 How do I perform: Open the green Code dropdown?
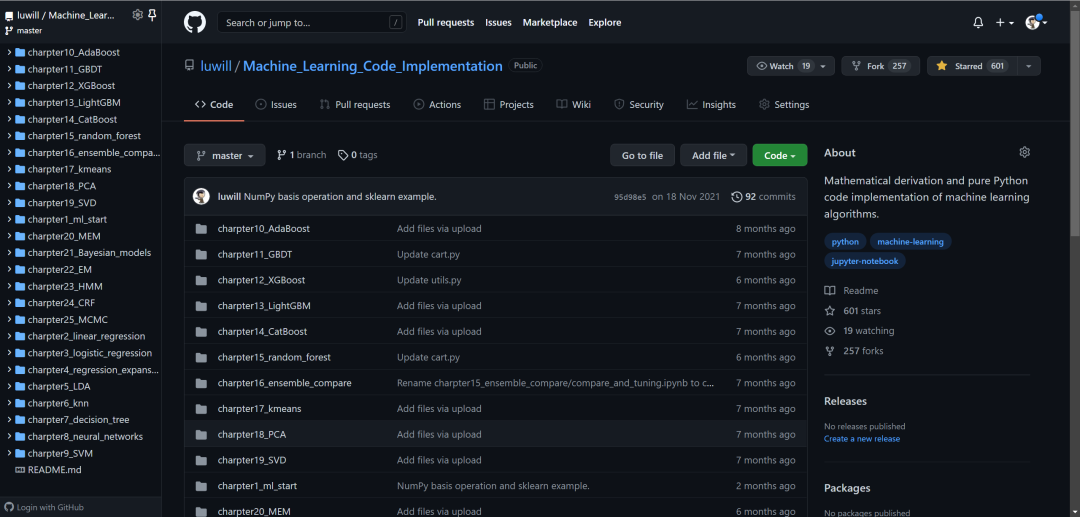(780, 156)
